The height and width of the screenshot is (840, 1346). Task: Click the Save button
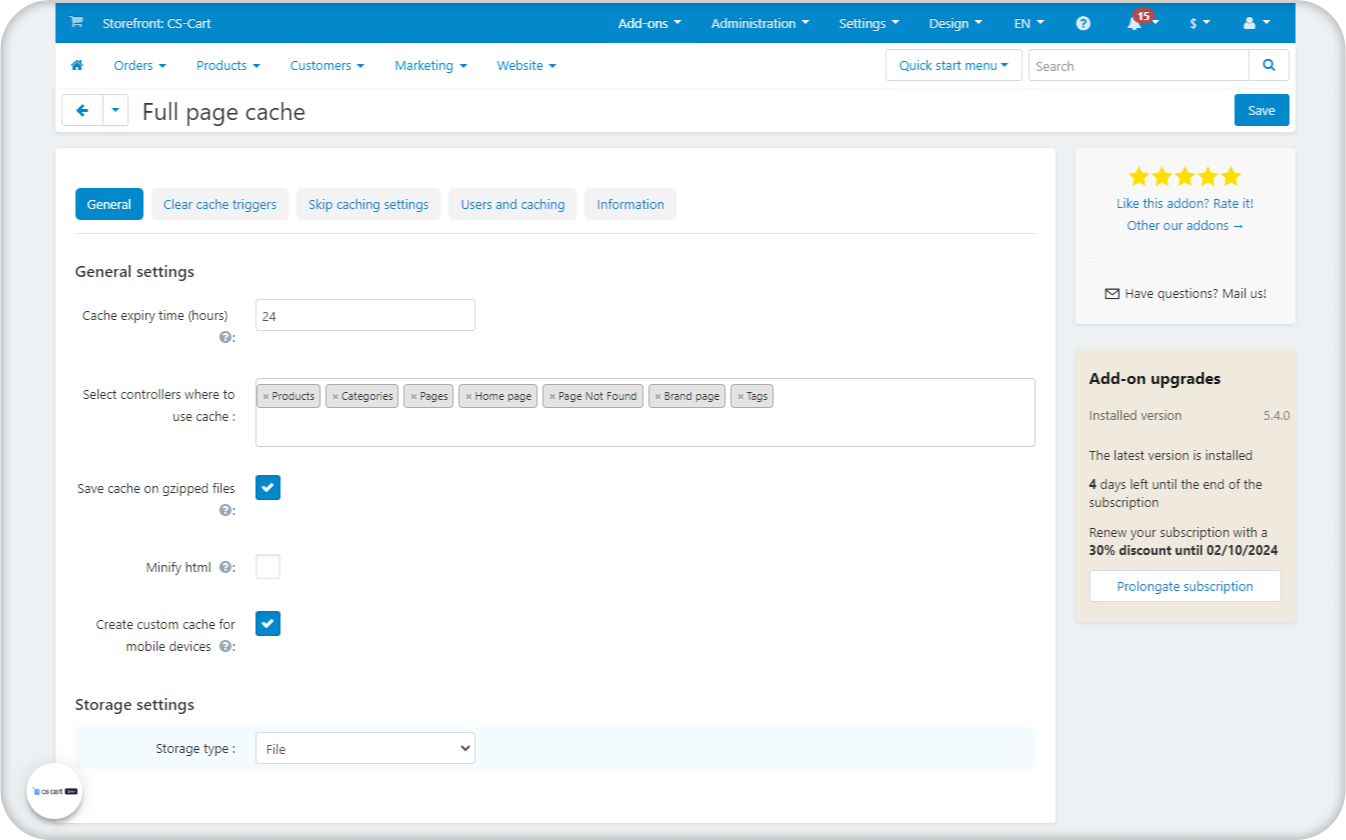(1261, 111)
